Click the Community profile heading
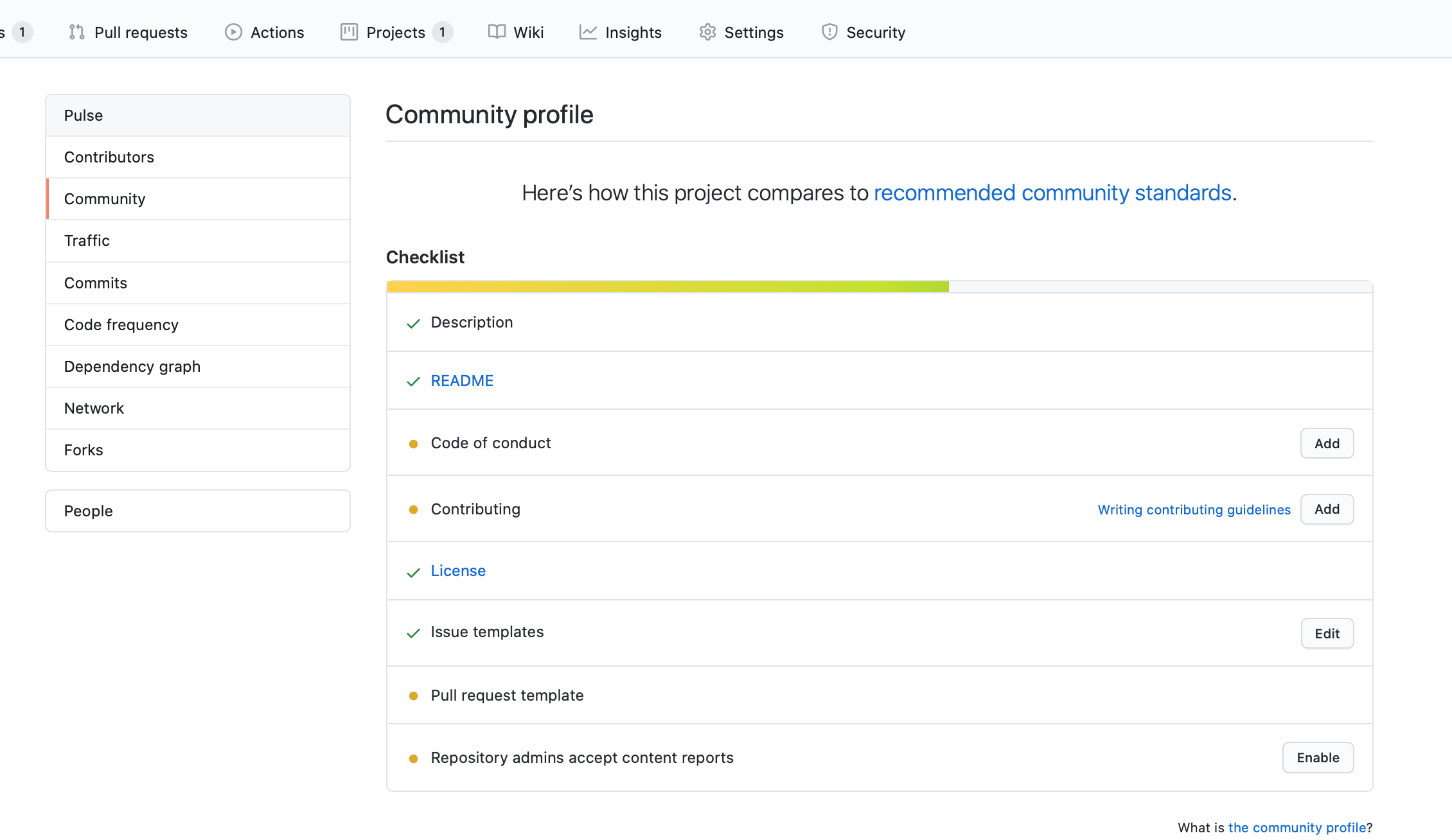 pyautogui.click(x=490, y=115)
